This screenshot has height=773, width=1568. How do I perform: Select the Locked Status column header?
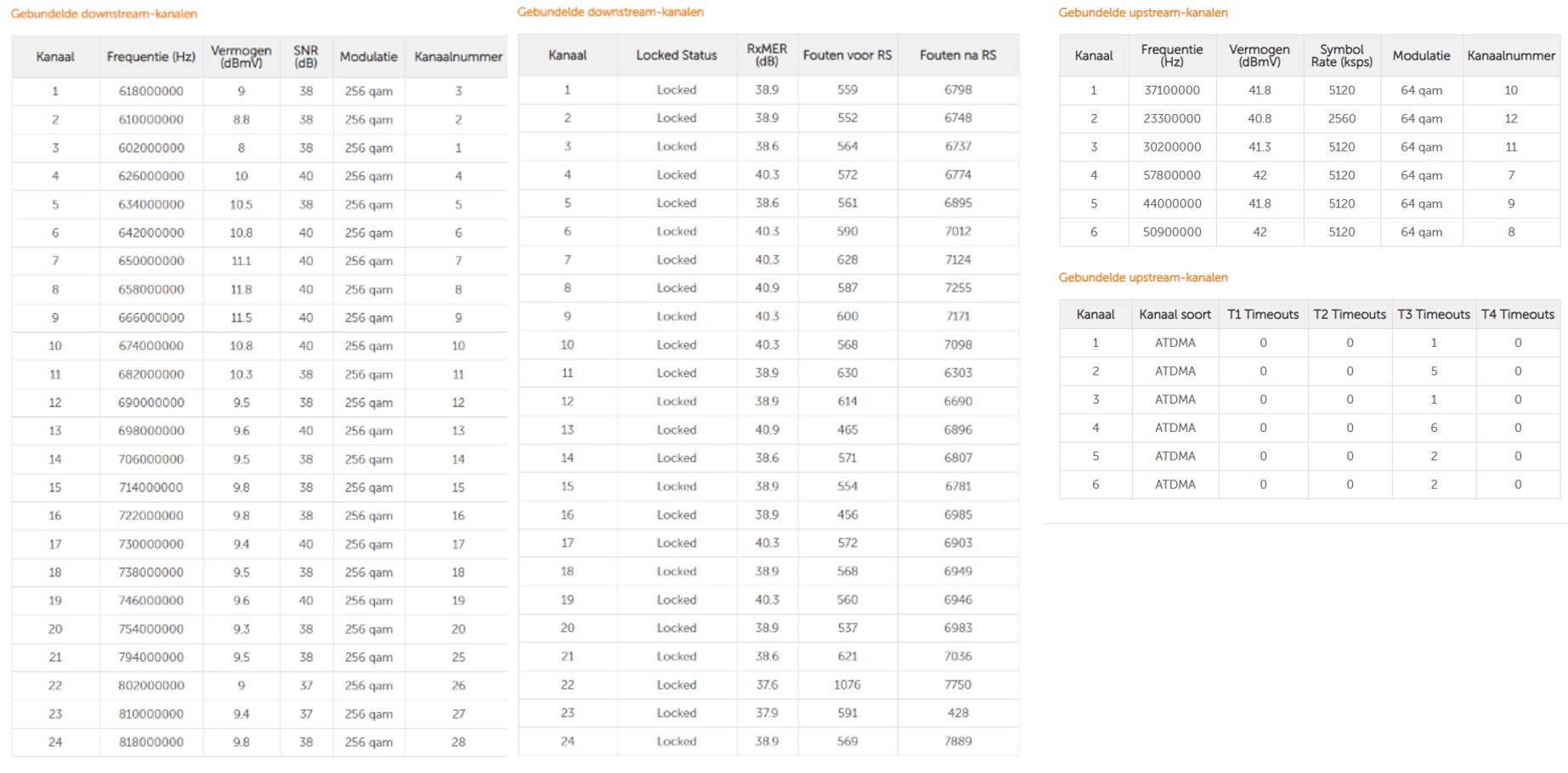pyautogui.click(x=676, y=55)
